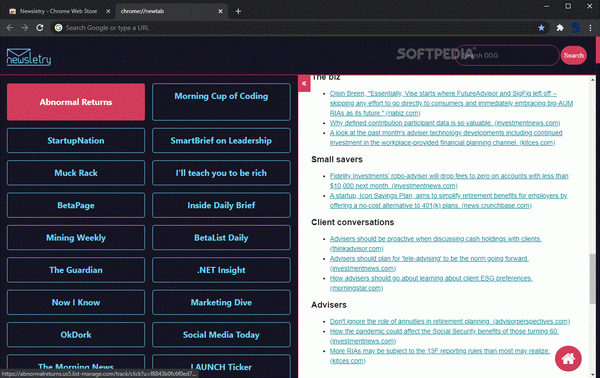This screenshot has height=378, width=600.
Task: Select the Mining Weekly newsletter
Action: (76, 238)
